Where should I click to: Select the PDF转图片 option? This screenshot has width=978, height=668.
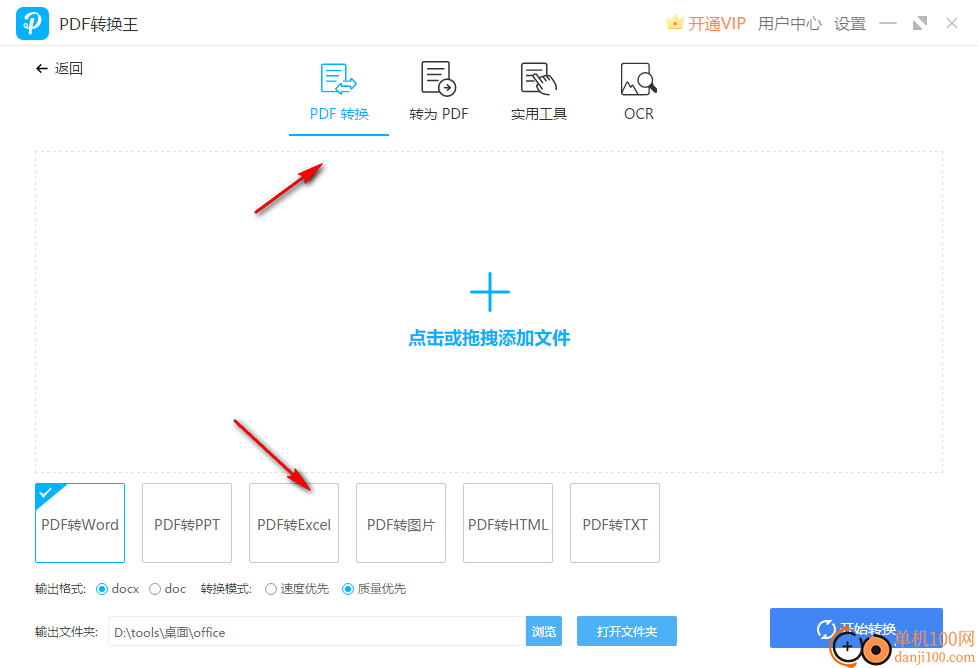(x=401, y=523)
